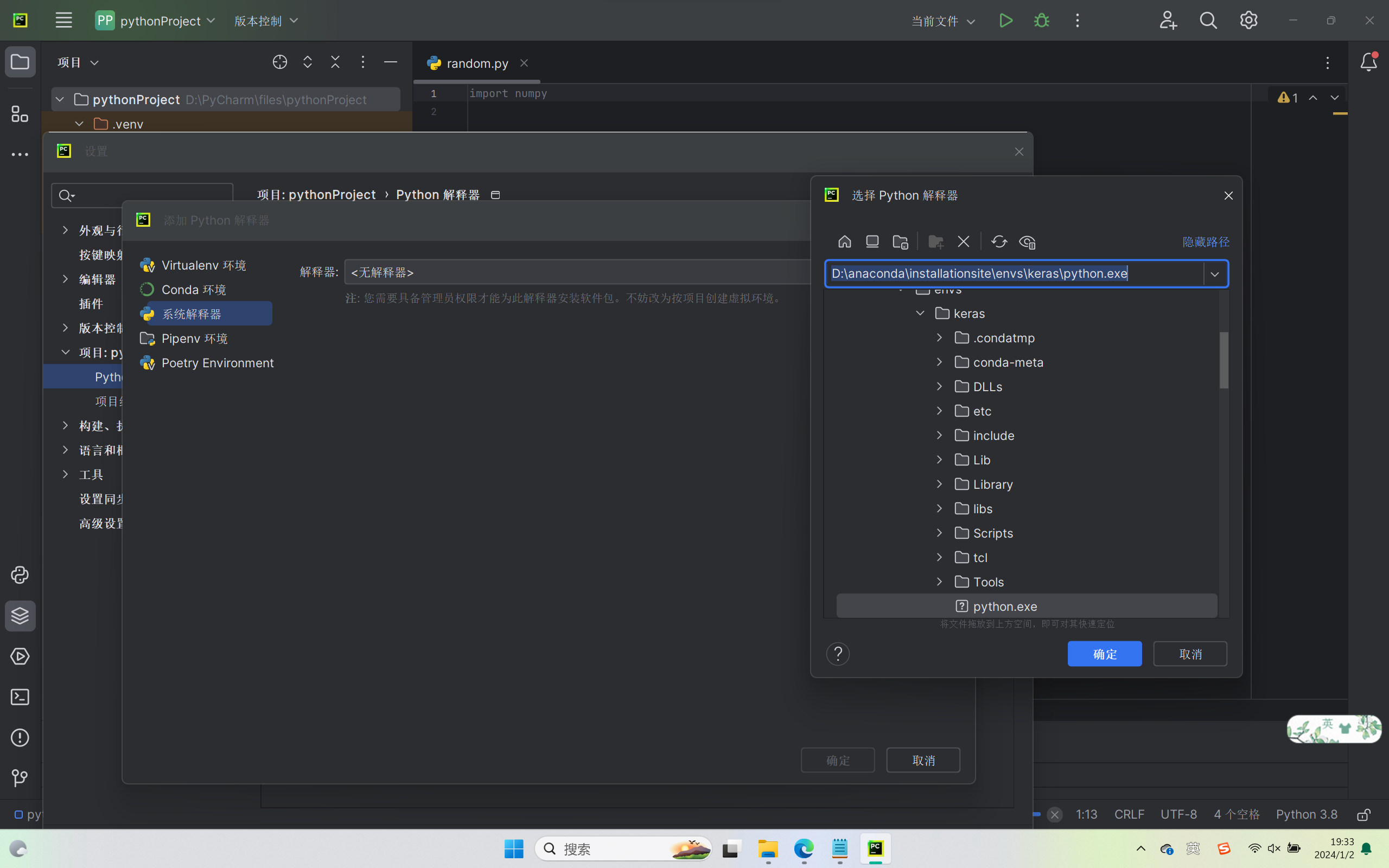
Task: Collapse the keras folder
Action: click(920, 314)
